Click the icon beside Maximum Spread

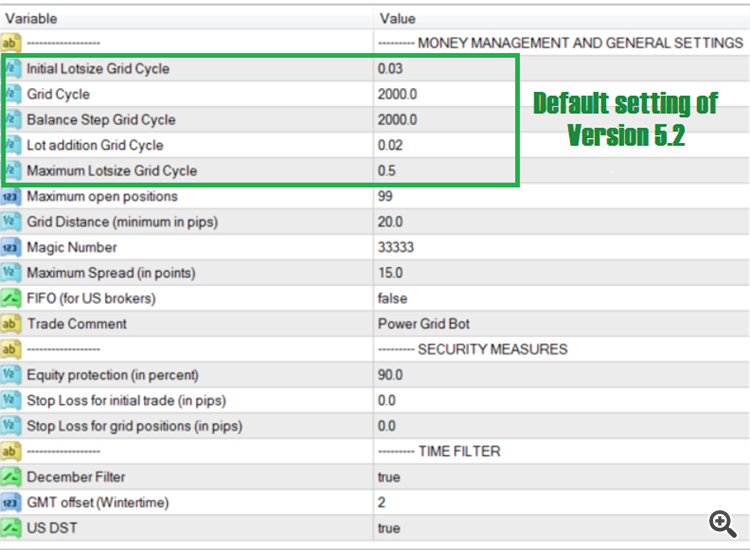11,273
